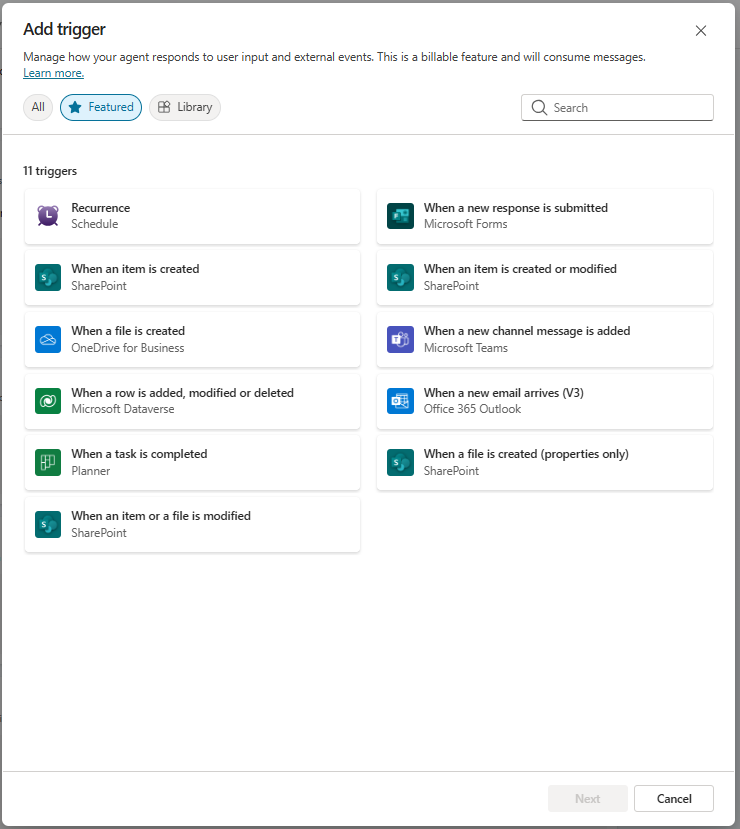Click the Microsoft Dataverse icon
Screen dimensions: 740x829
click(x=48, y=401)
